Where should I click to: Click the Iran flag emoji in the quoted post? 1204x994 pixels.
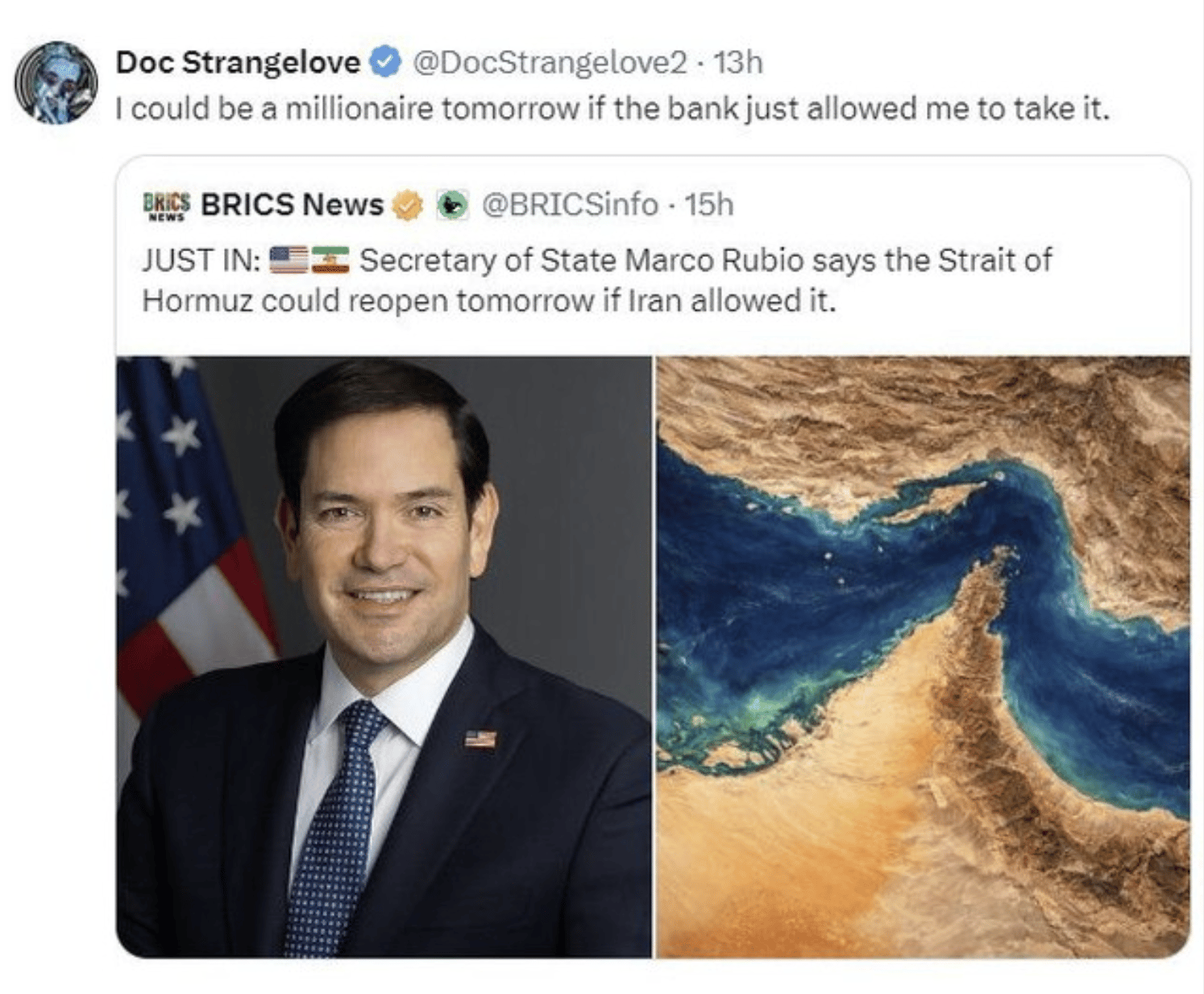330,260
